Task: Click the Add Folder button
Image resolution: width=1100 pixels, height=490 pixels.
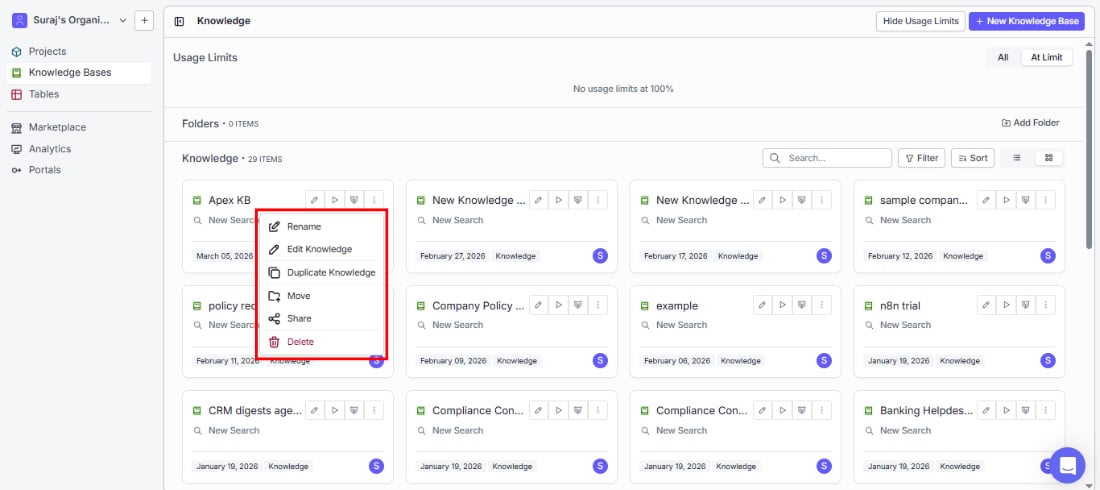Action: click(x=1030, y=123)
